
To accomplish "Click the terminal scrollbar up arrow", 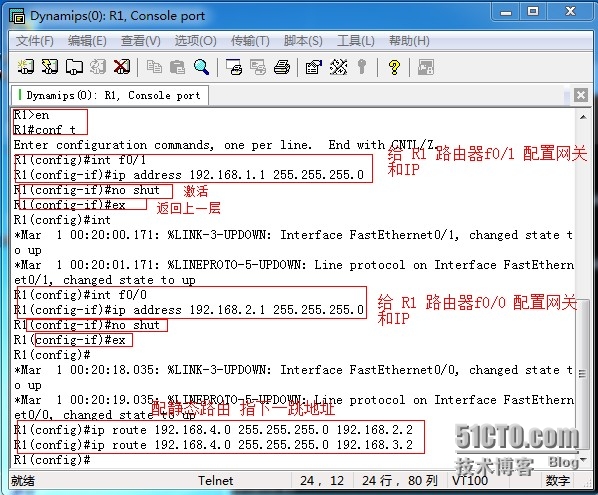I will (583, 117).
